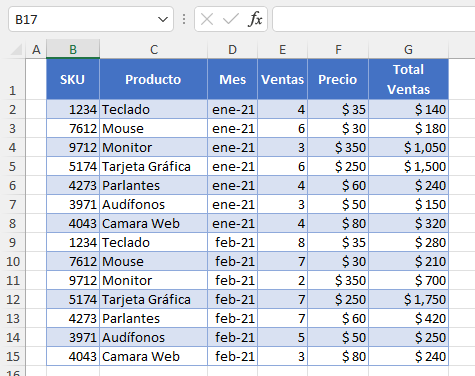Click the Cancel (X) formula bar icon
Screen dimensions: 475x376
pyautogui.click(x=207, y=19)
